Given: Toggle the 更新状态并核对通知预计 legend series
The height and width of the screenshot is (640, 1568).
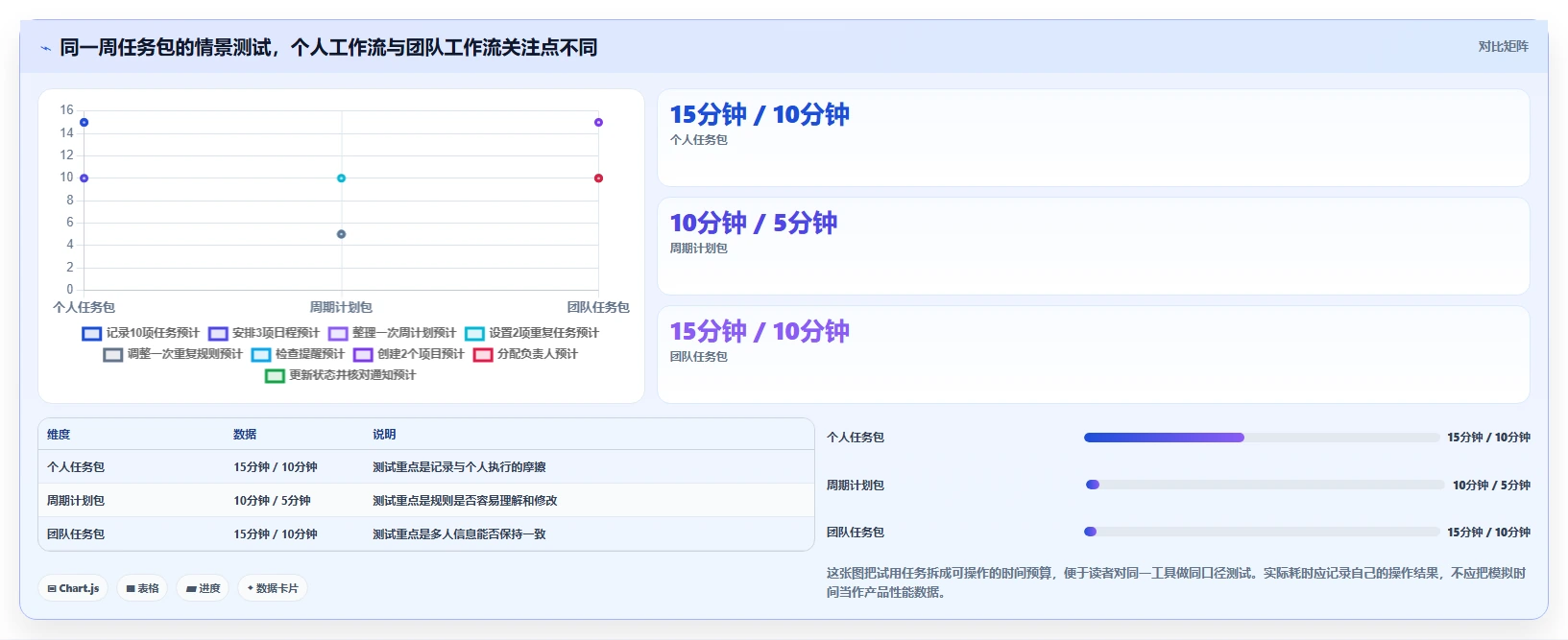Looking at the screenshot, I should coord(341,375).
